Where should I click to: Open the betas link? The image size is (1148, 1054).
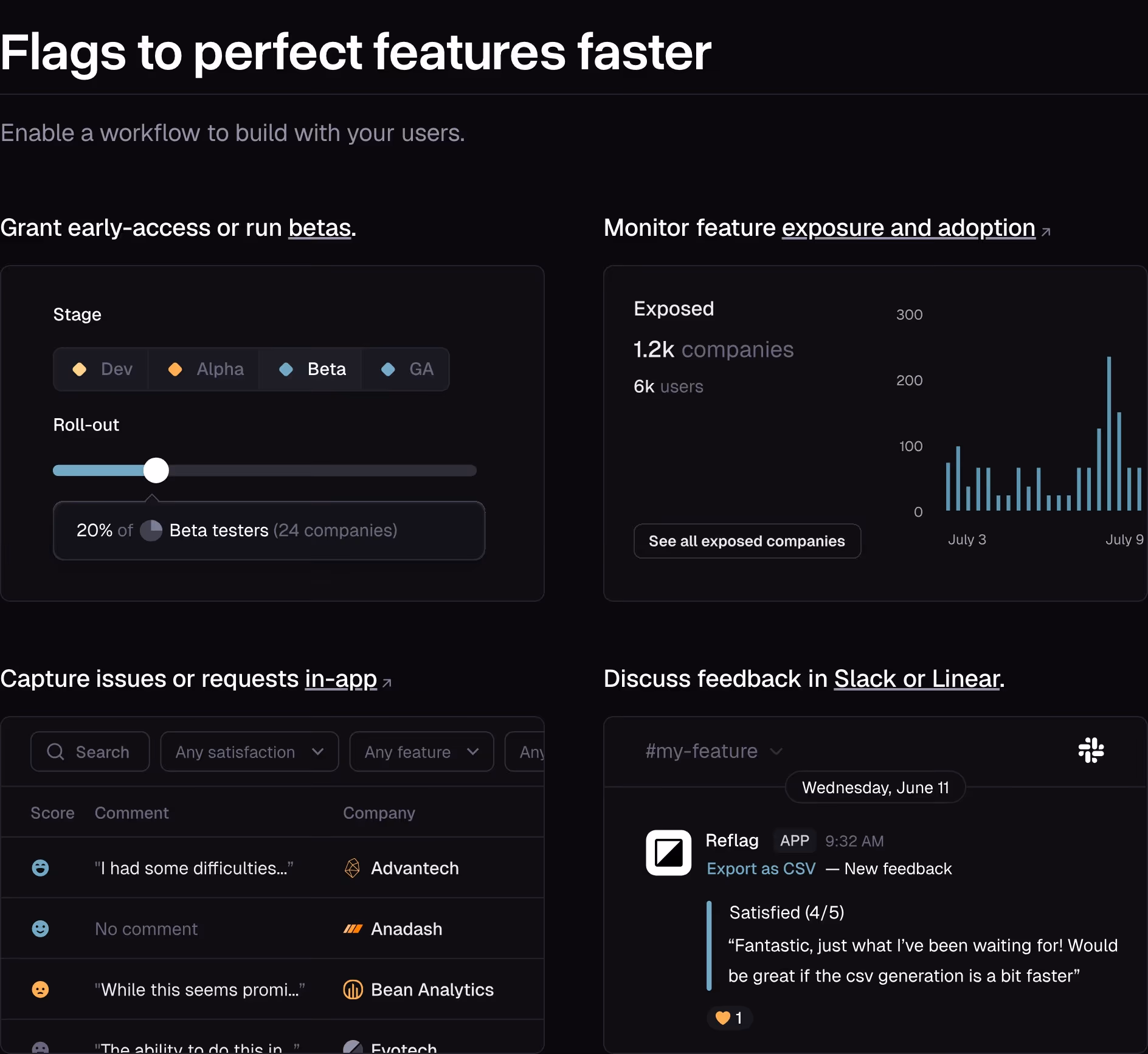(x=320, y=228)
